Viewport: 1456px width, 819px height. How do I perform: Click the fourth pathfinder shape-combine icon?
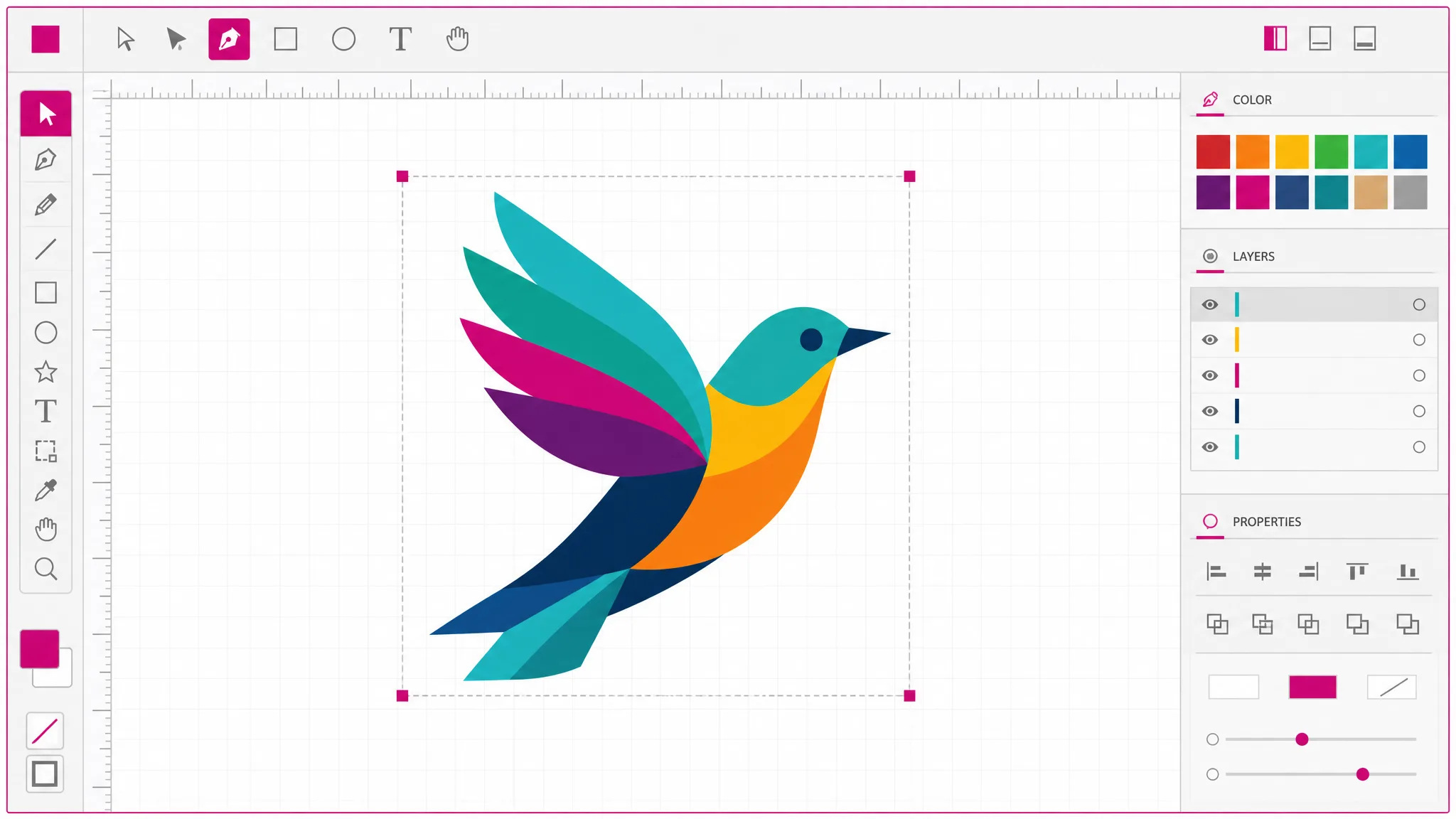(x=1357, y=624)
